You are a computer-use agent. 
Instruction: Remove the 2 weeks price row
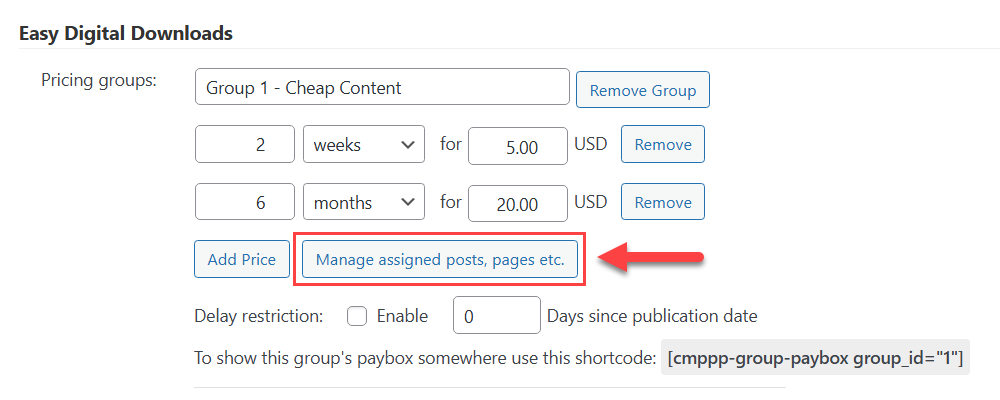click(x=663, y=145)
